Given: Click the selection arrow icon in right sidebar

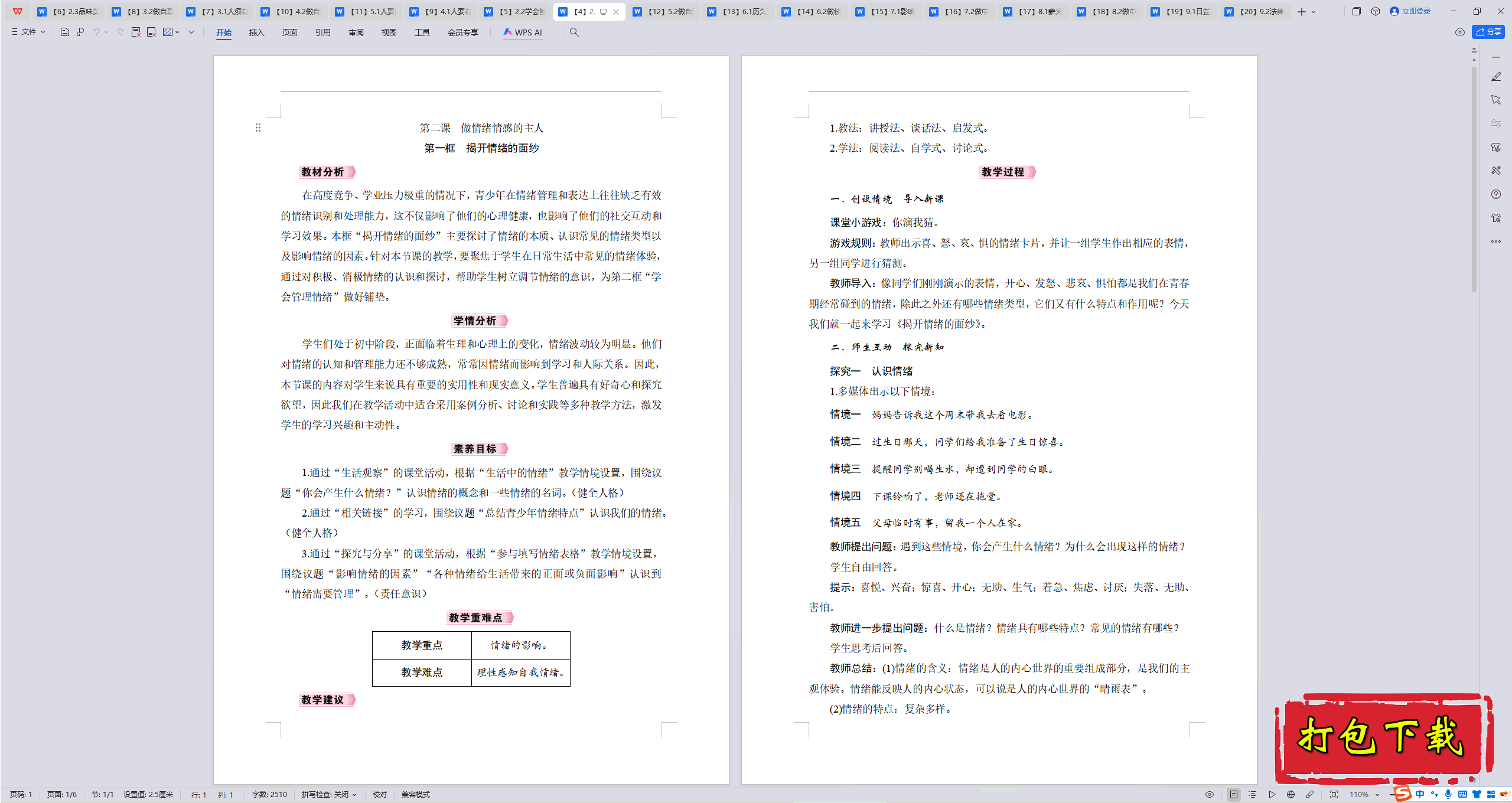Looking at the screenshot, I should 1496,100.
